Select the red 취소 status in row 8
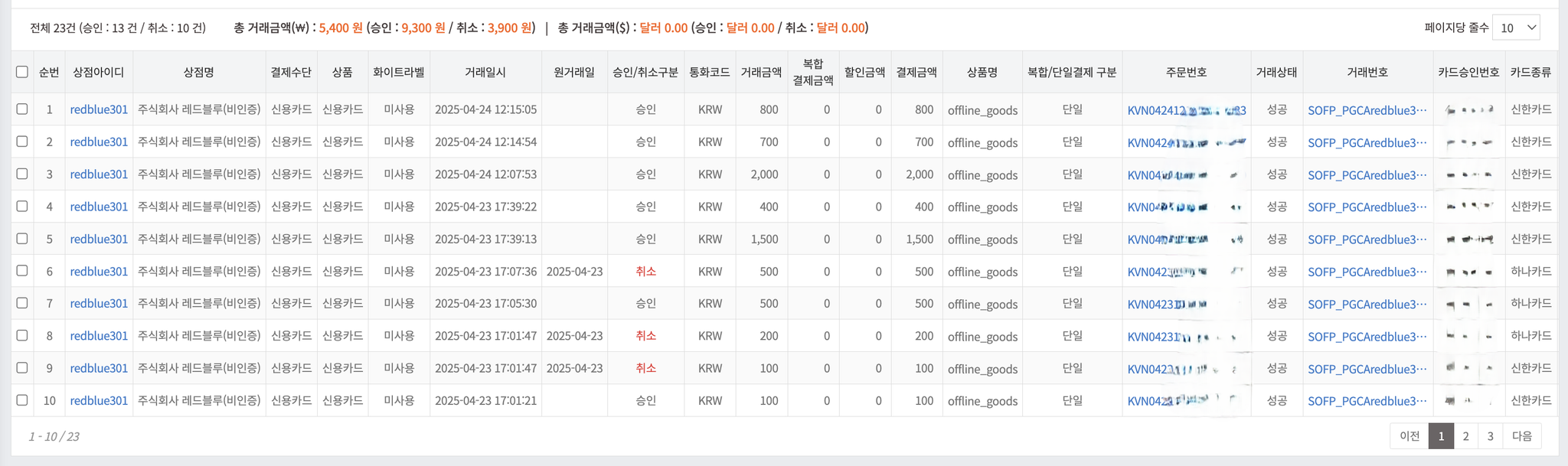The height and width of the screenshot is (466, 1568). [x=645, y=336]
